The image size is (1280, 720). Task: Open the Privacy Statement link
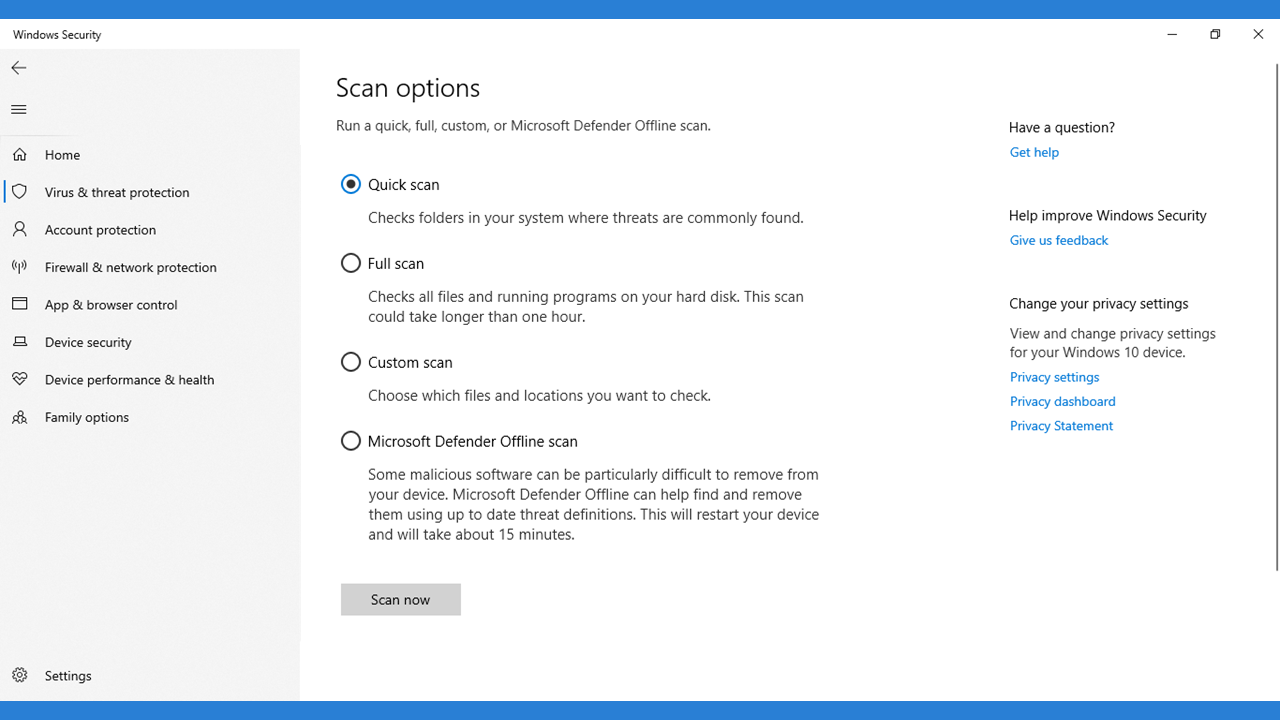(1061, 426)
